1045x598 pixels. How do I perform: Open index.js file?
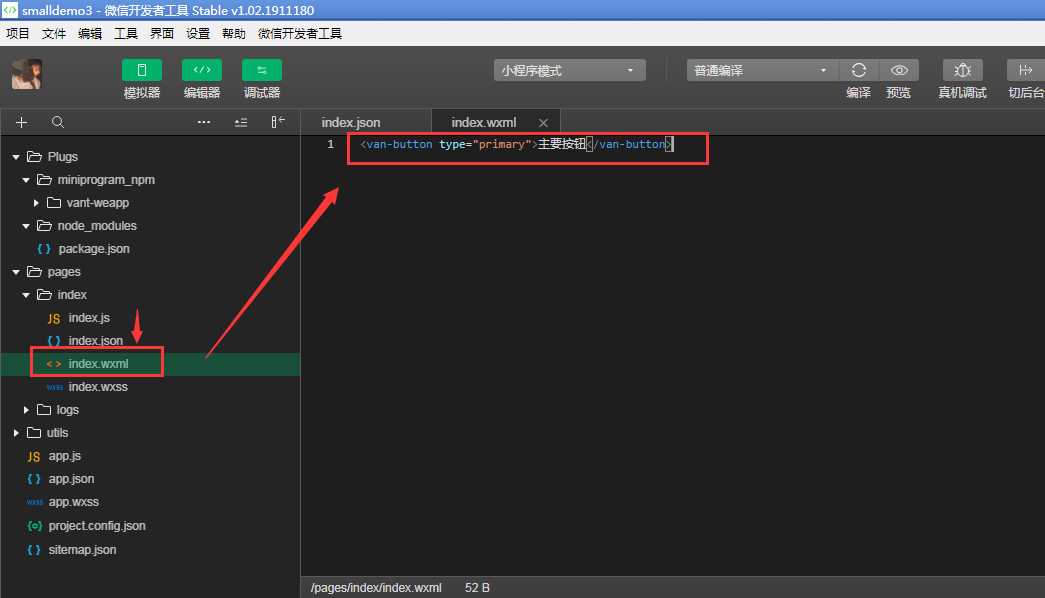click(89, 318)
